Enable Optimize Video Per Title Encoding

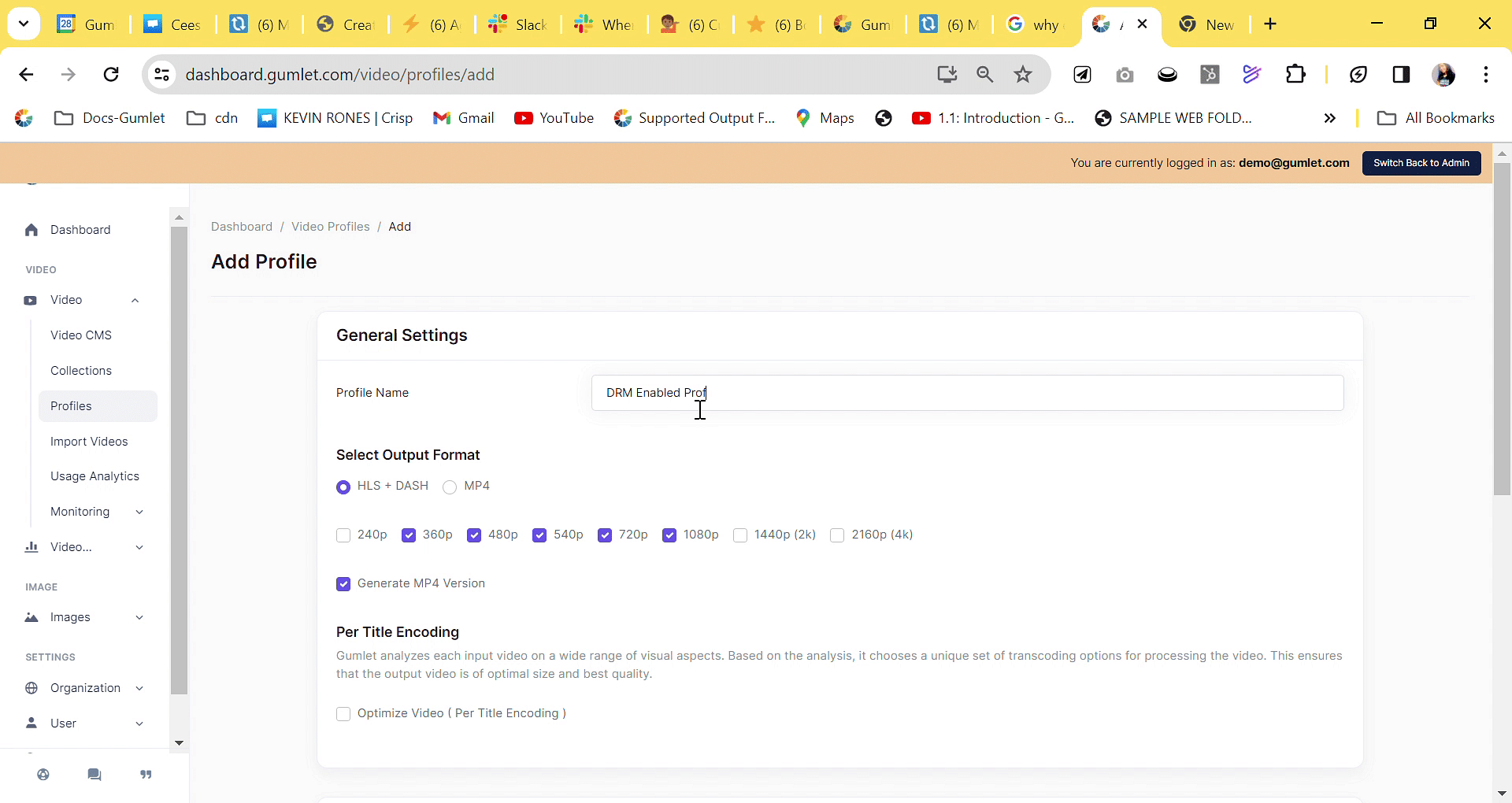[343, 714]
